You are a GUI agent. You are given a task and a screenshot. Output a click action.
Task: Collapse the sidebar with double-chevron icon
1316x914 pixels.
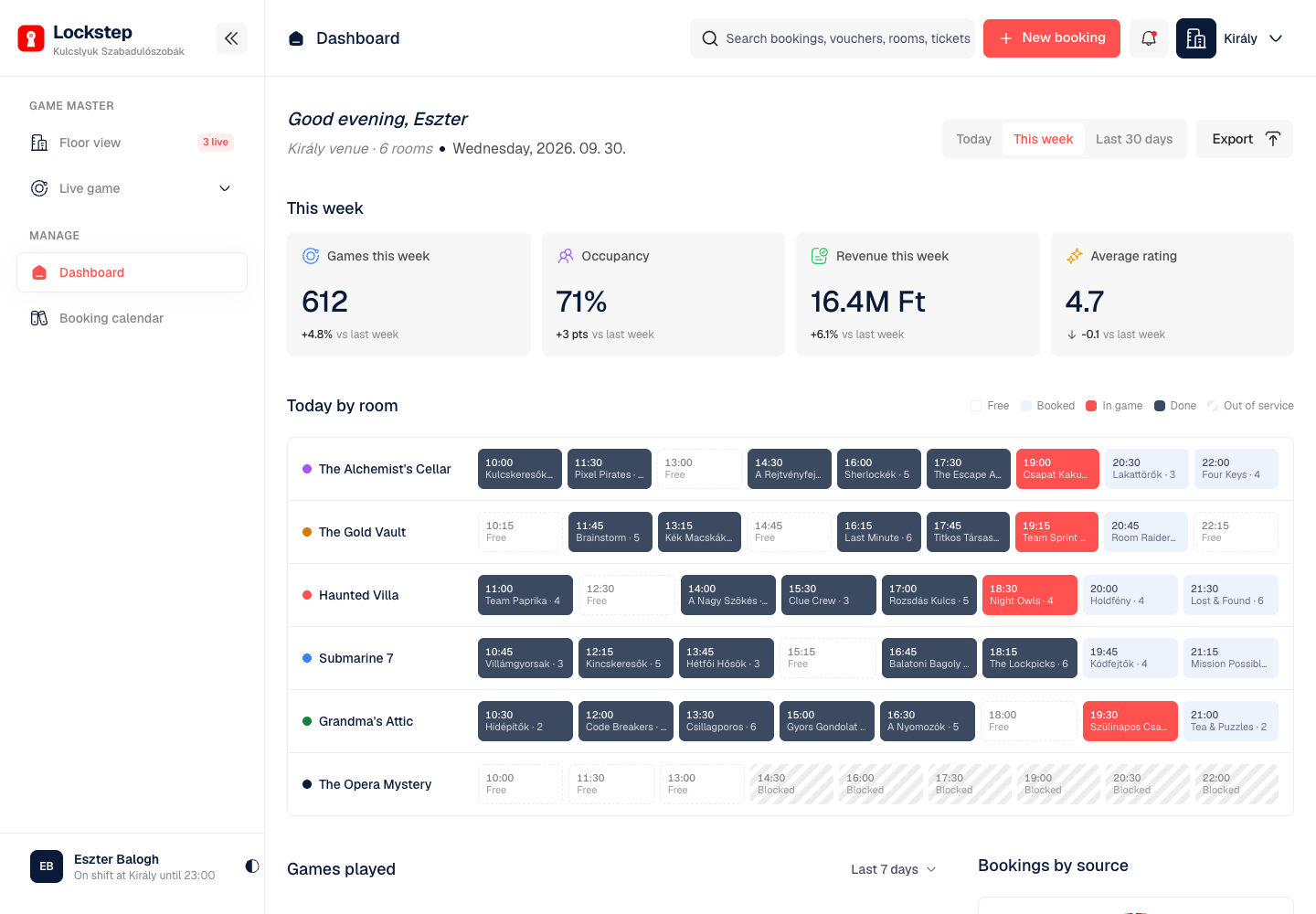231,38
